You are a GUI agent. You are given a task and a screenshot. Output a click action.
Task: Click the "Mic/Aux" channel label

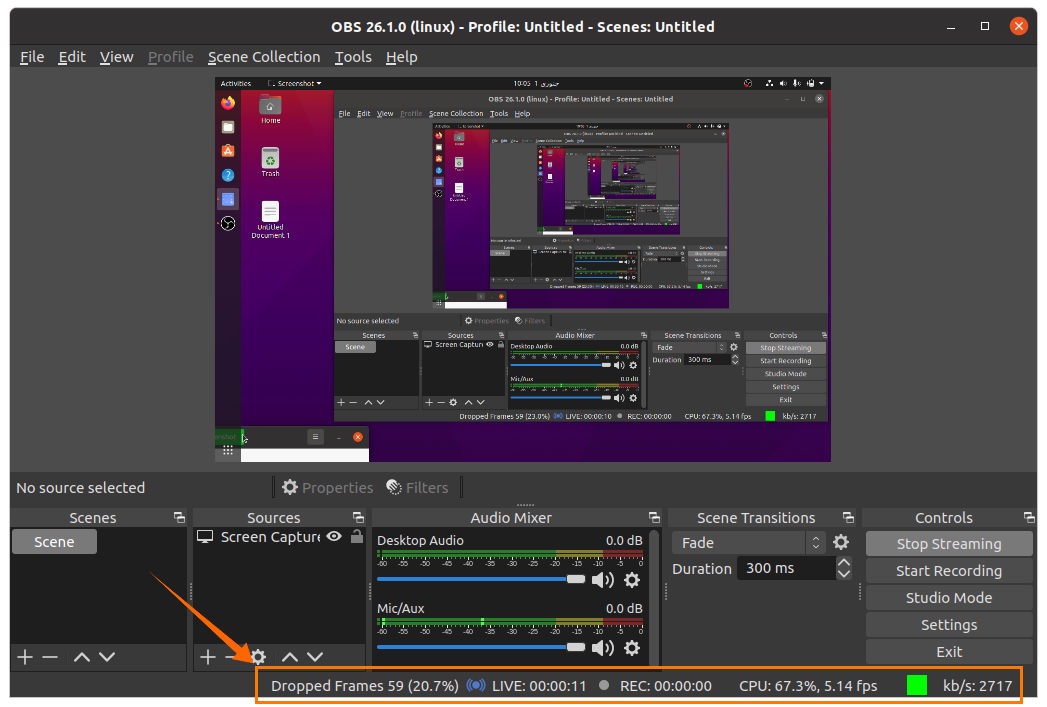coord(401,608)
